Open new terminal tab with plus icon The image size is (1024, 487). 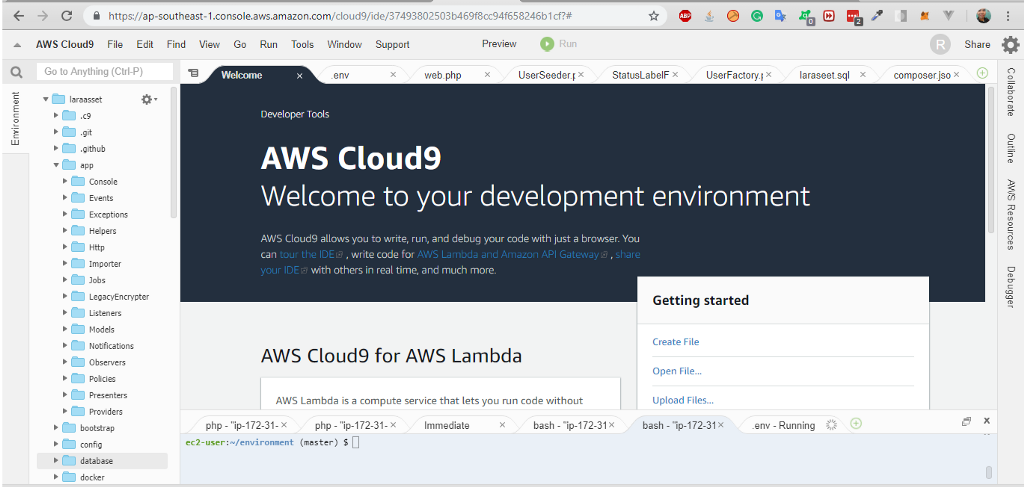[x=856, y=424]
